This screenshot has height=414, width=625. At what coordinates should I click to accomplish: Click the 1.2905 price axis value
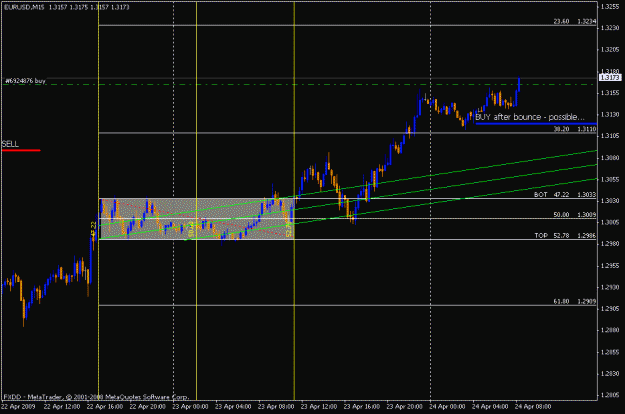(x=610, y=309)
